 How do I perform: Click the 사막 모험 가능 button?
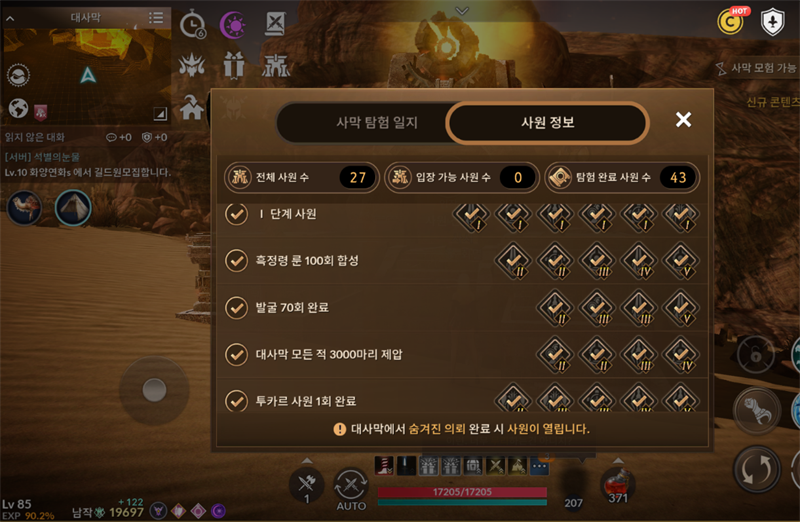(x=757, y=68)
